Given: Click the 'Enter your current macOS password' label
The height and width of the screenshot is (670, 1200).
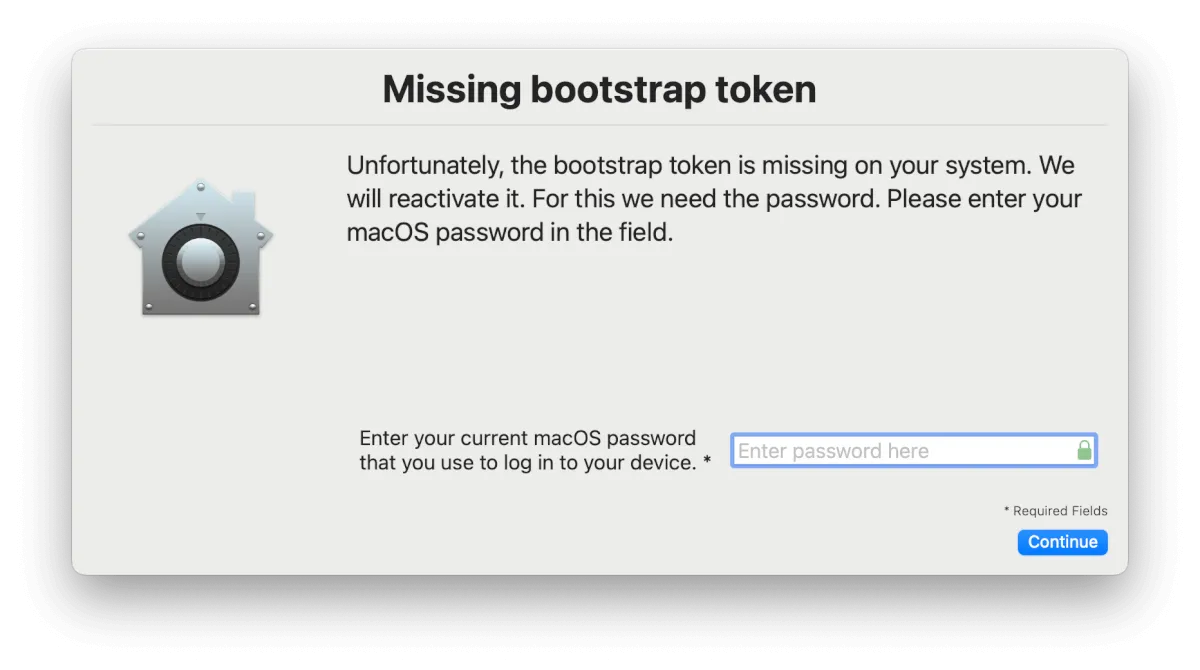Looking at the screenshot, I should click(527, 438).
